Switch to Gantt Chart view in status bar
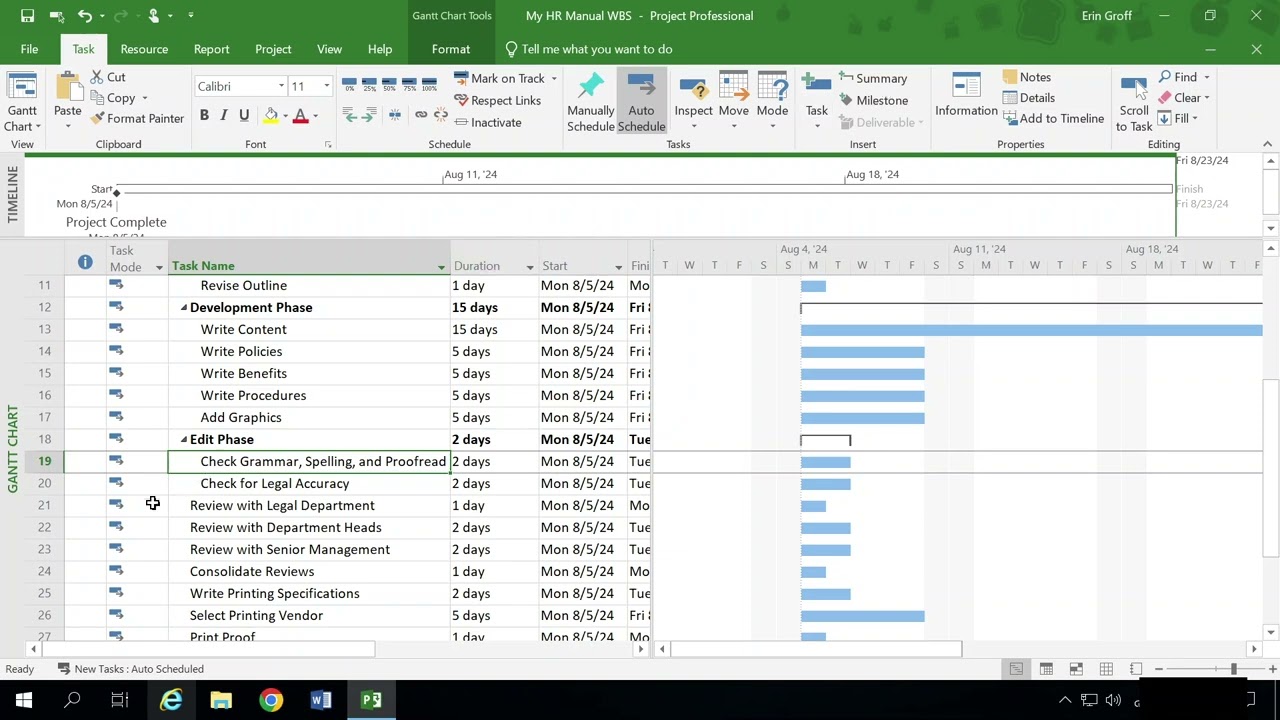The height and width of the screenshot is (720, 1280). coord(1016,669)
